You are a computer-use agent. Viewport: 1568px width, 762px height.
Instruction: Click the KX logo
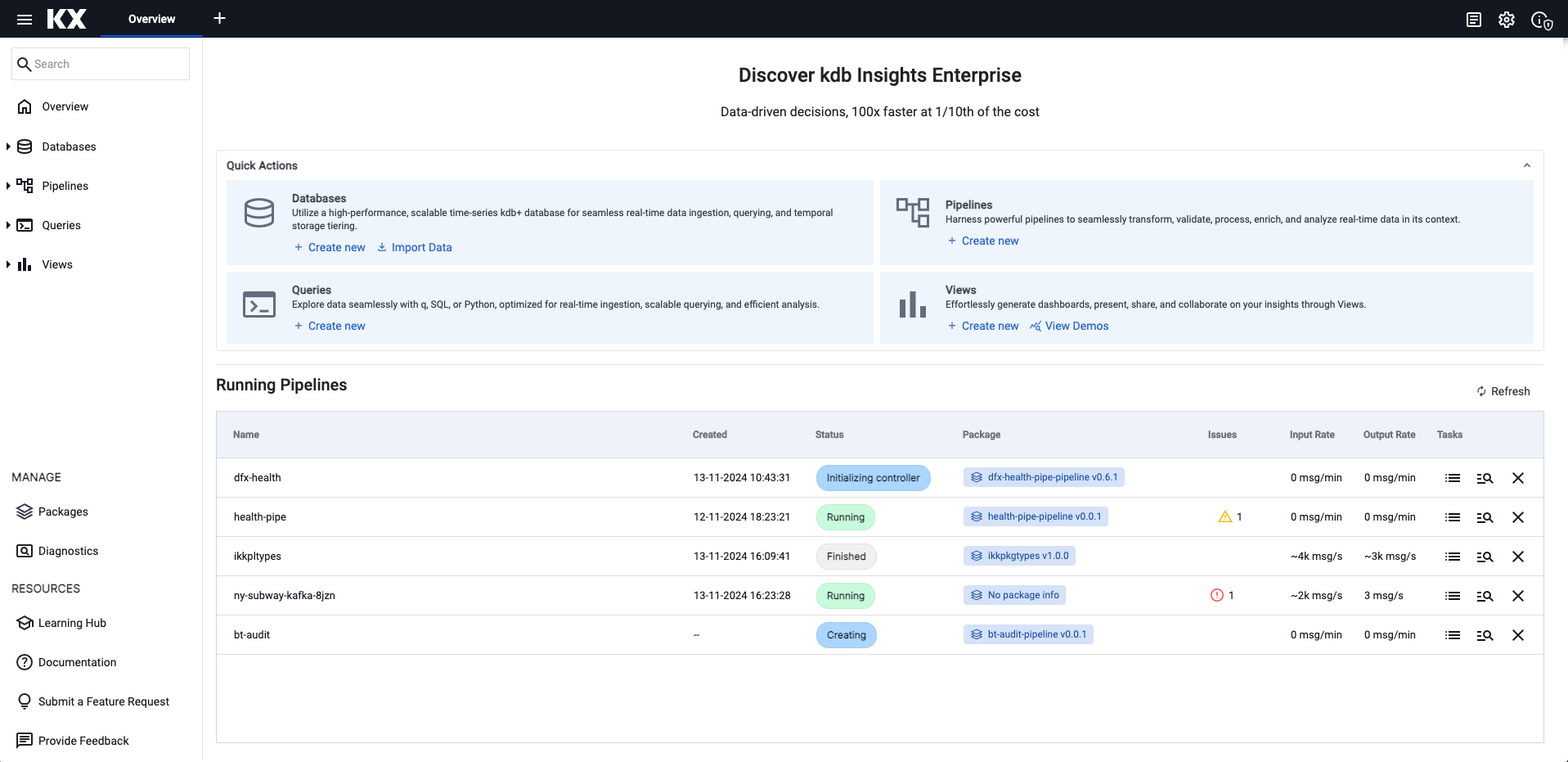[x=66, y=19]
